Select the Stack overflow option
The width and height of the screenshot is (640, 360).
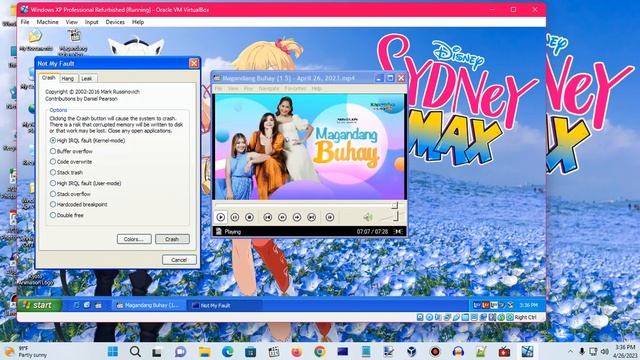(x=70, y=194)
